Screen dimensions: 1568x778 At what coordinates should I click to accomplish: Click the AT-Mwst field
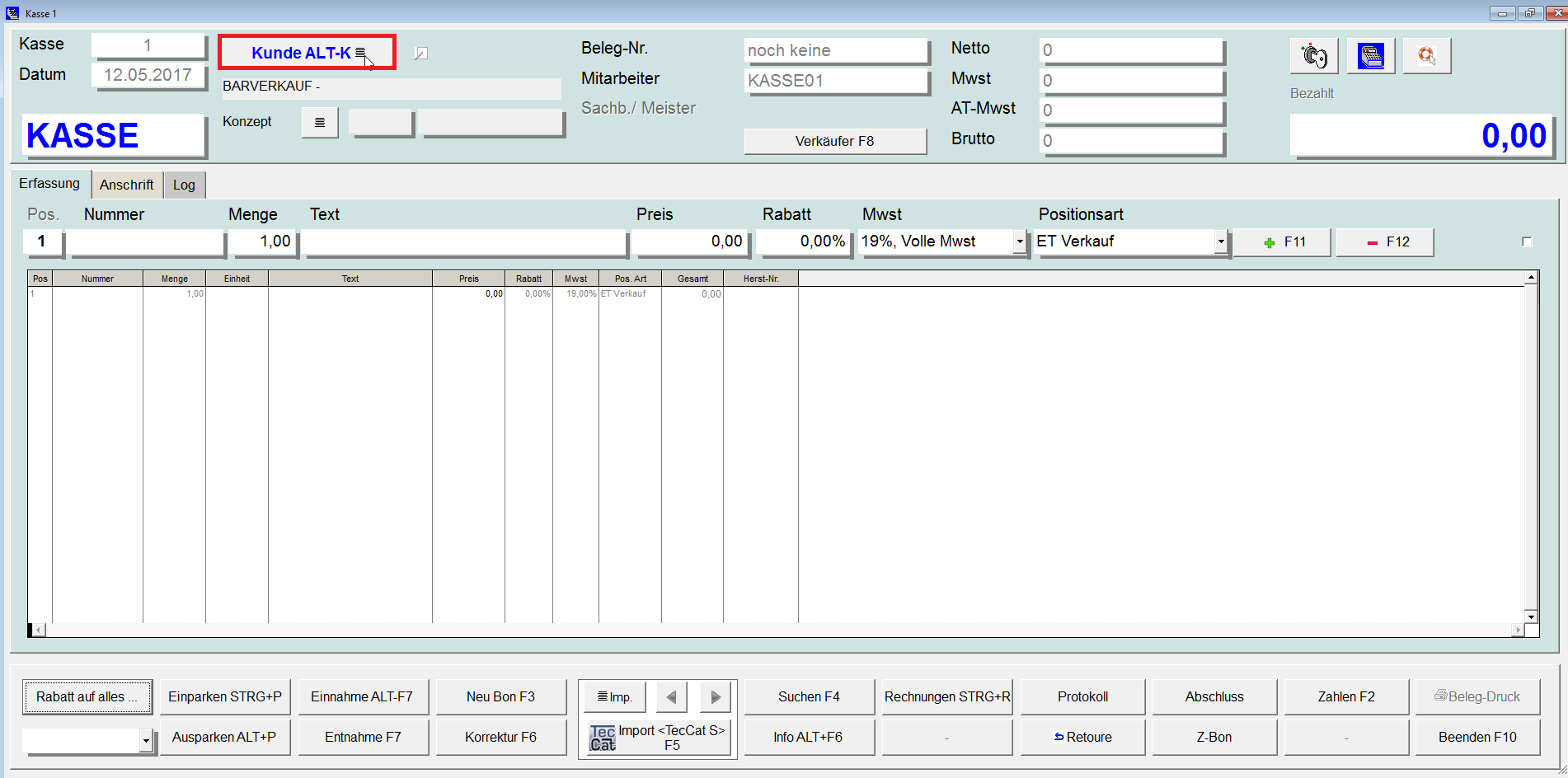(1131, 110)
